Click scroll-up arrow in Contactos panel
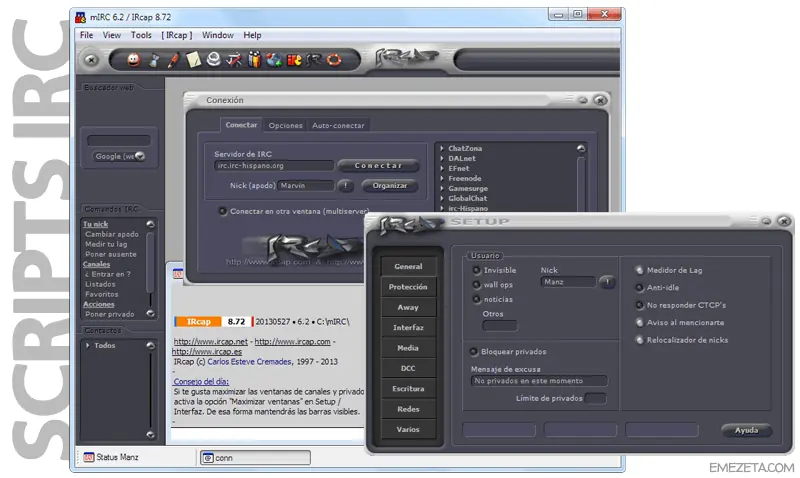Image resolution: width=800 pixels, height=478 pixels. pyautogui.click(x=151, y=345)
